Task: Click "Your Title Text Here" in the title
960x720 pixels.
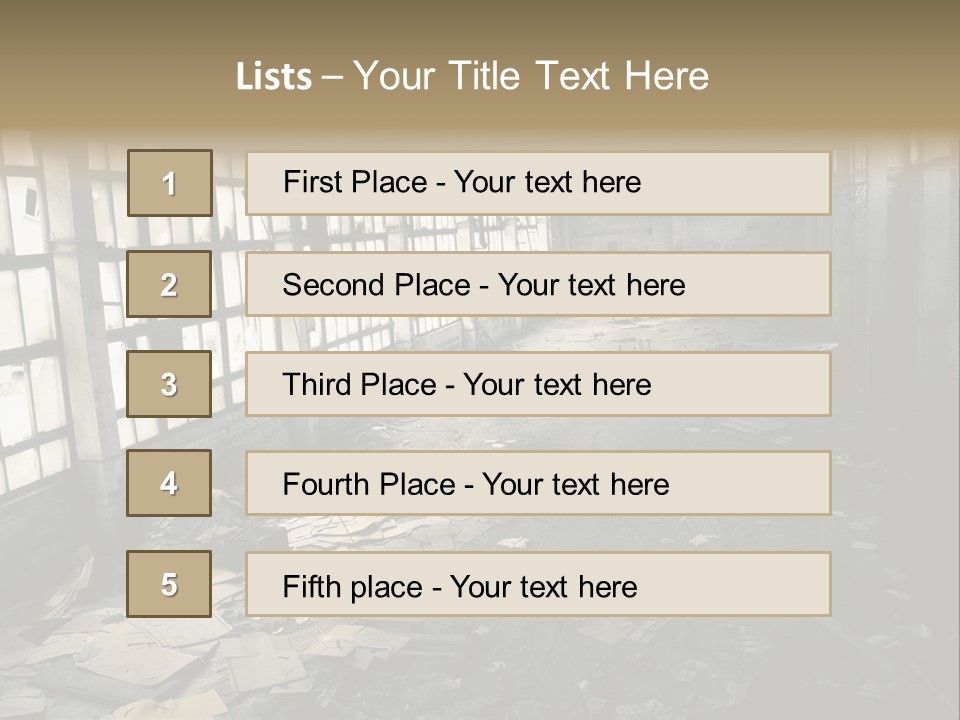Action: [531, 76]
